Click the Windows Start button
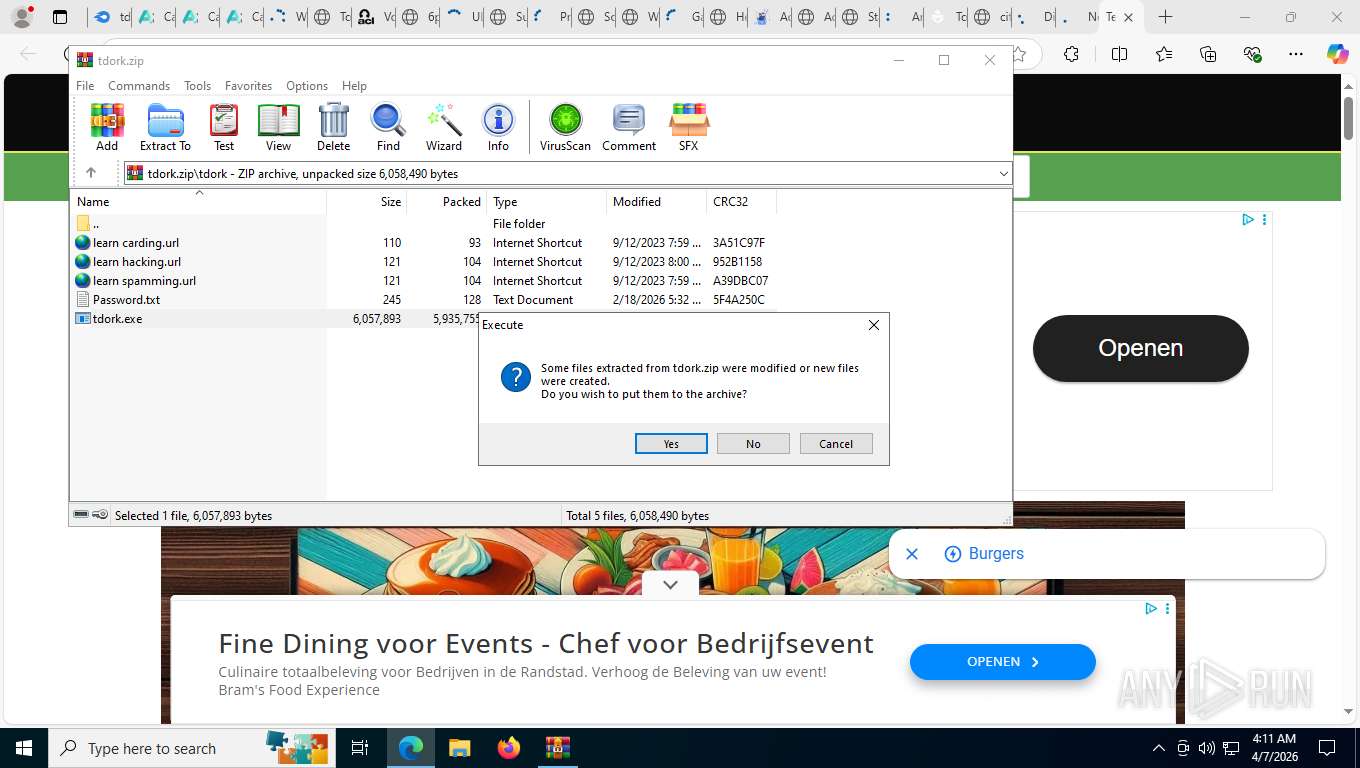This screenshot has height=768, width=1360. [x=23, y=748]
